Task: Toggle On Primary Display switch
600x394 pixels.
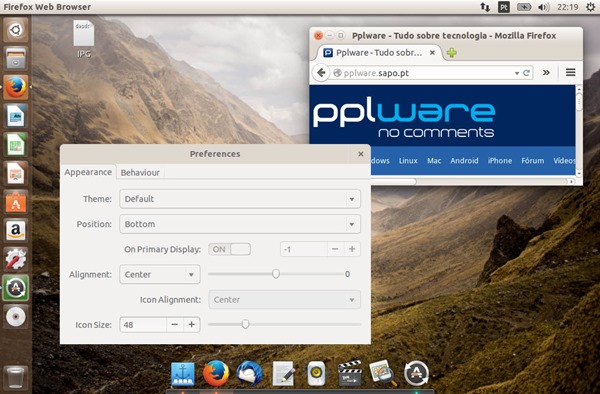Action: (230, 249)
